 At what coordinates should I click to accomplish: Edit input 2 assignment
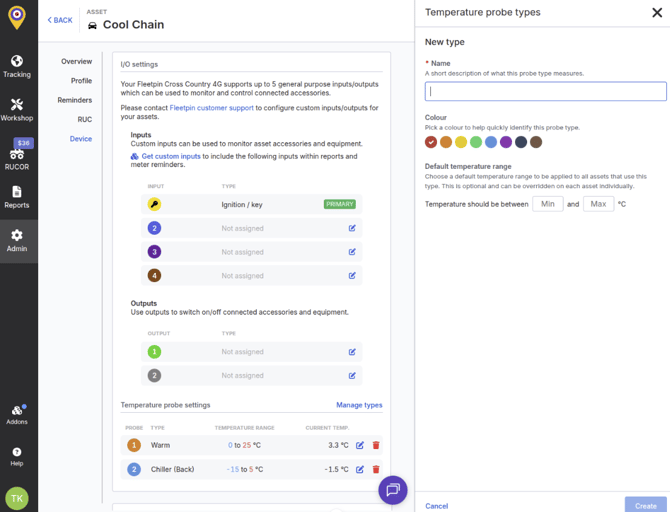(x=352, y=228)
